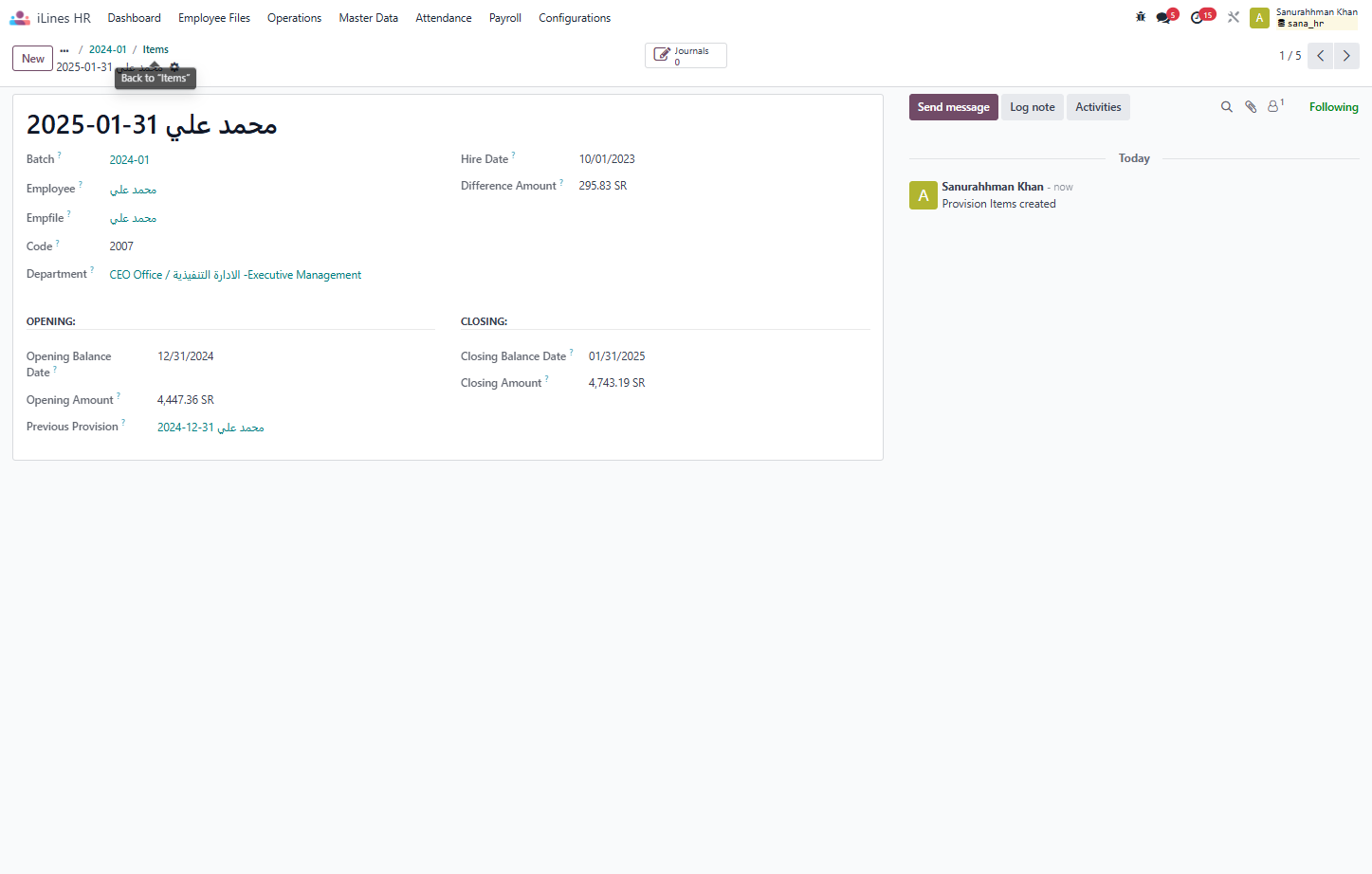
Task: Open the Dashboard menu
Action: coord(134,18)
